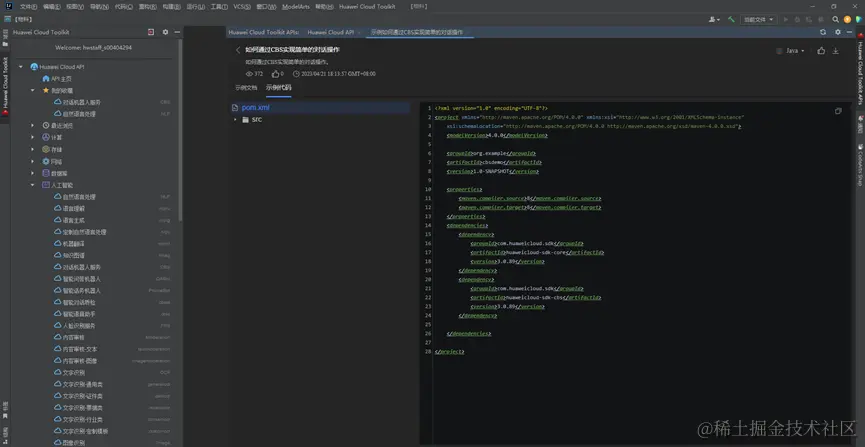Open the 编辑(E) menu
The image size is (865, 447).
pyautogui.click(x=51, y=7)
